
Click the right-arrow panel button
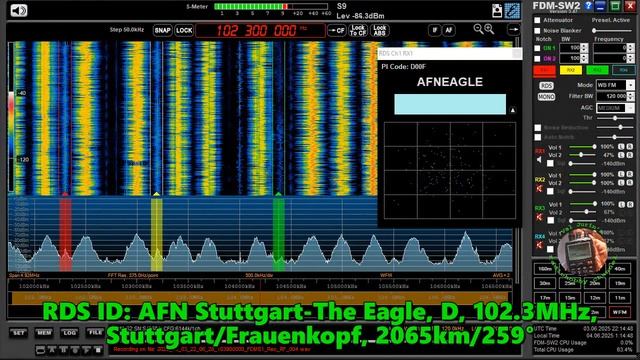[x=513, y=29]
